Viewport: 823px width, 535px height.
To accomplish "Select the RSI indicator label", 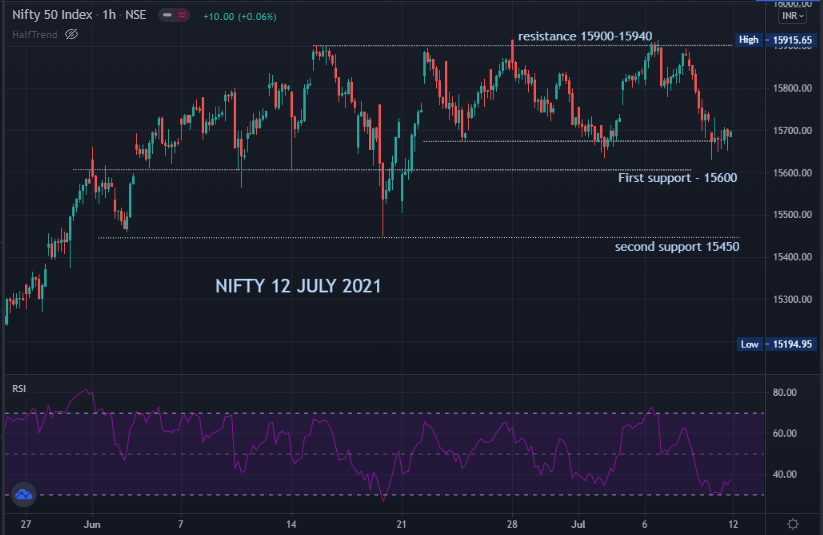I will point(19,389).
